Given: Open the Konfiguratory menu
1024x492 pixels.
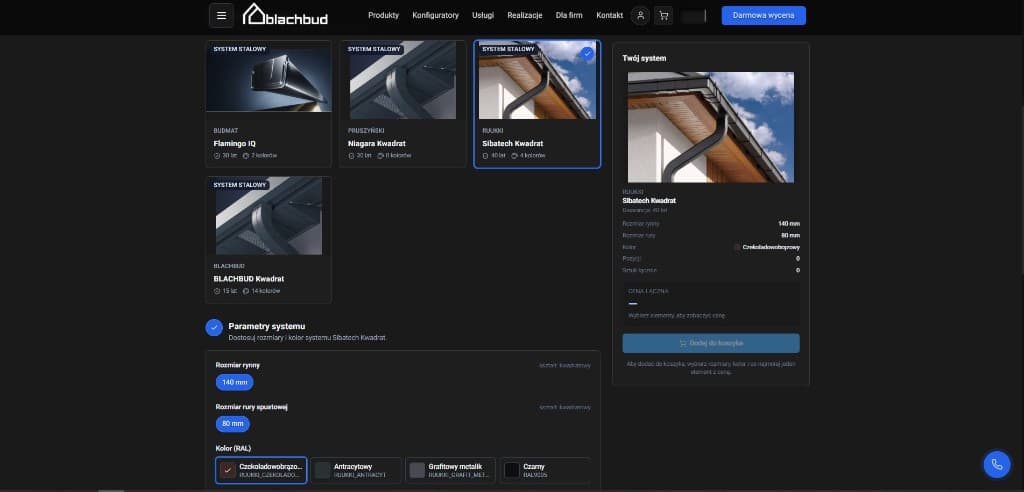Looking at the screenshot, I should [x=436, y=16].
